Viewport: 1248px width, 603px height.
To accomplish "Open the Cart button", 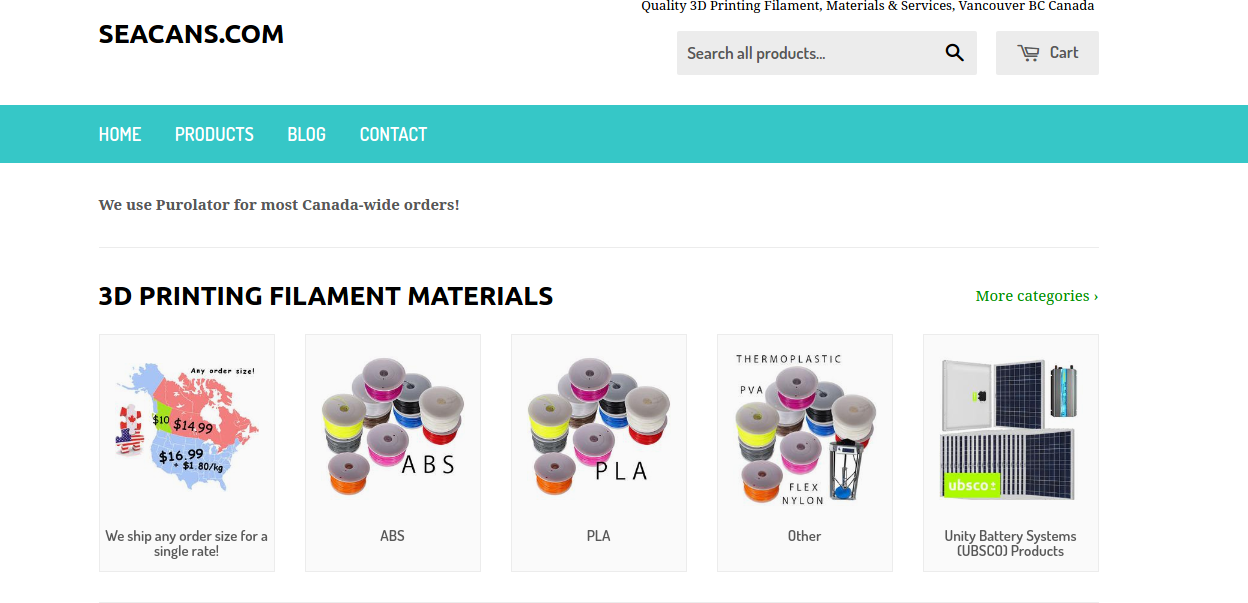I will click(1047, 53).
